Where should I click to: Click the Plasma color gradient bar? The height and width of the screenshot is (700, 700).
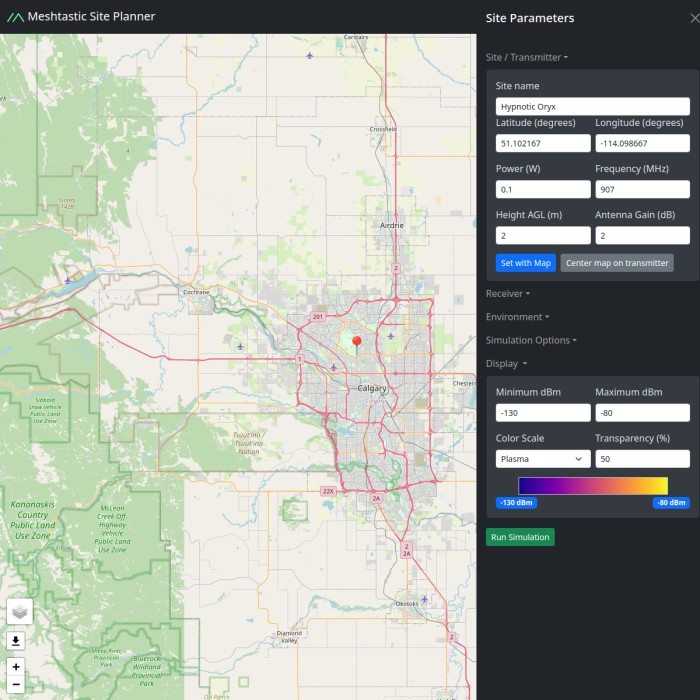pos(592,486)
